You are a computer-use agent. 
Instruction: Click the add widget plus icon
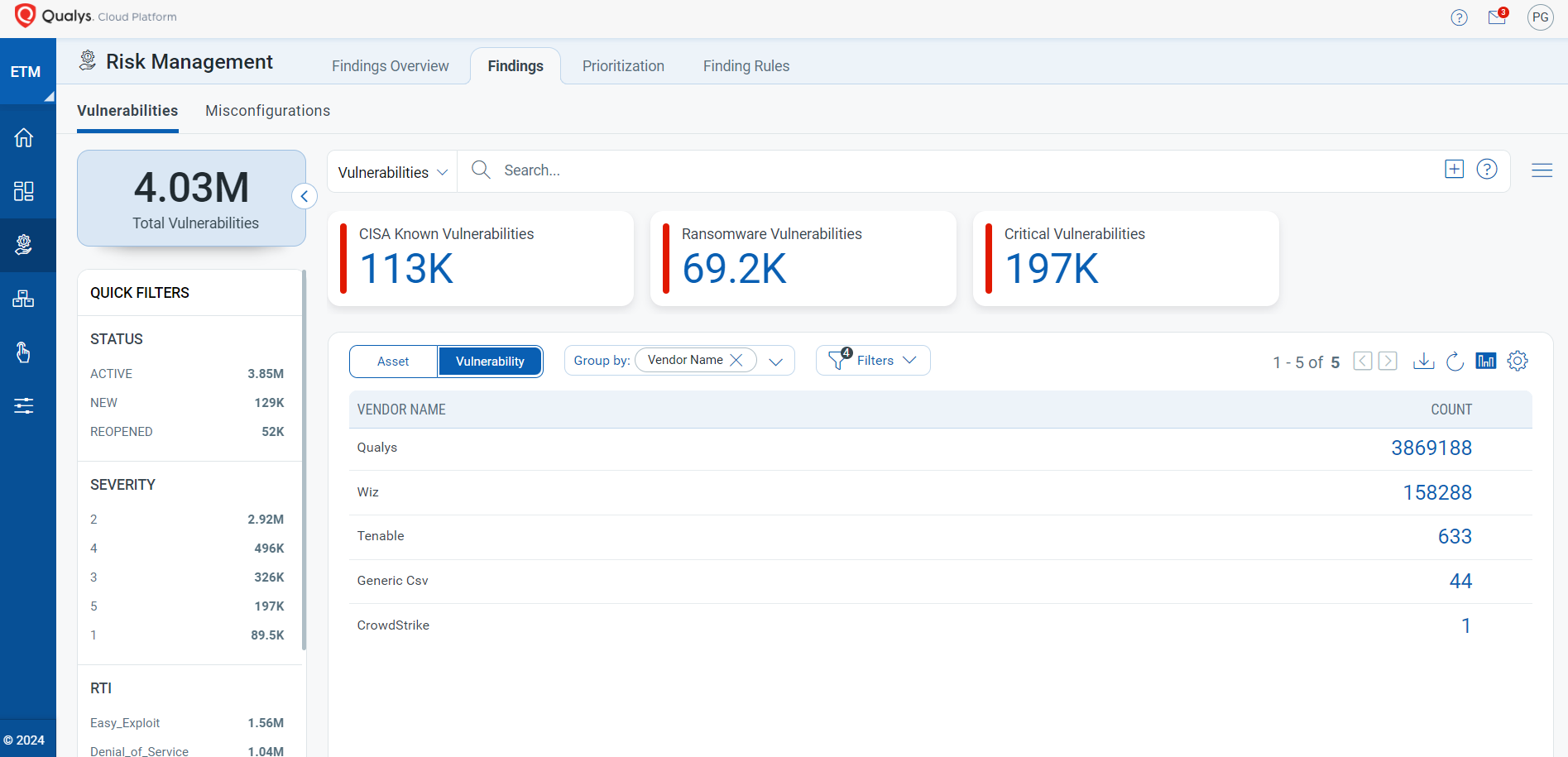coord(1454,170)
